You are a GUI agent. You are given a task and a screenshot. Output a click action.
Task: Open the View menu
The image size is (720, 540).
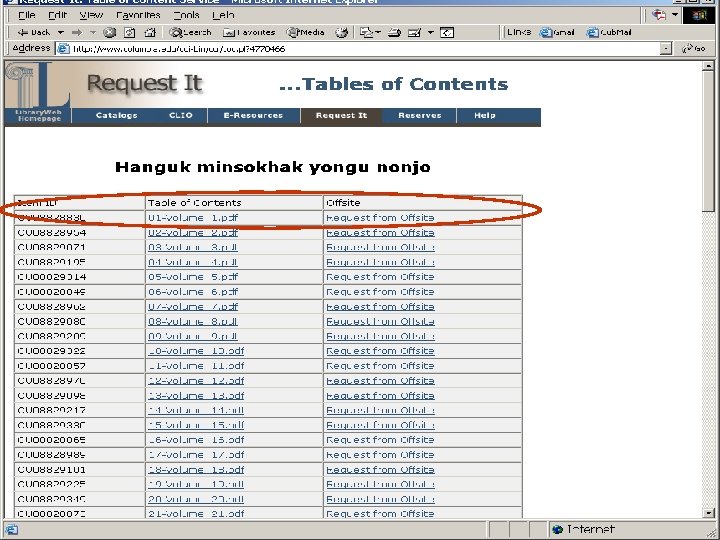coord(91,15)
